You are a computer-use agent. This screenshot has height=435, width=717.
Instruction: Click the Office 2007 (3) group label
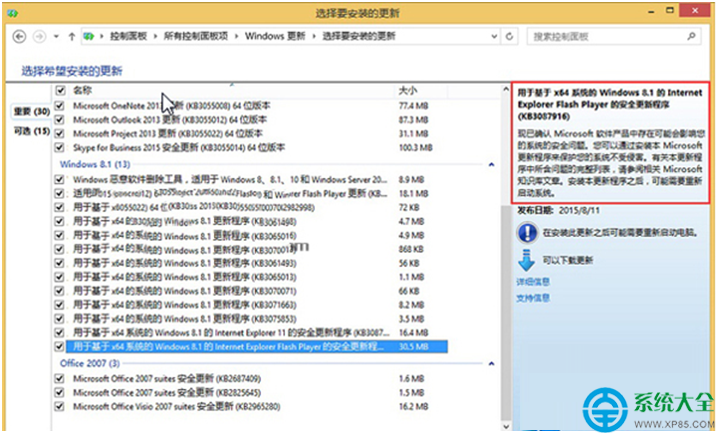[x=90, y=363]
